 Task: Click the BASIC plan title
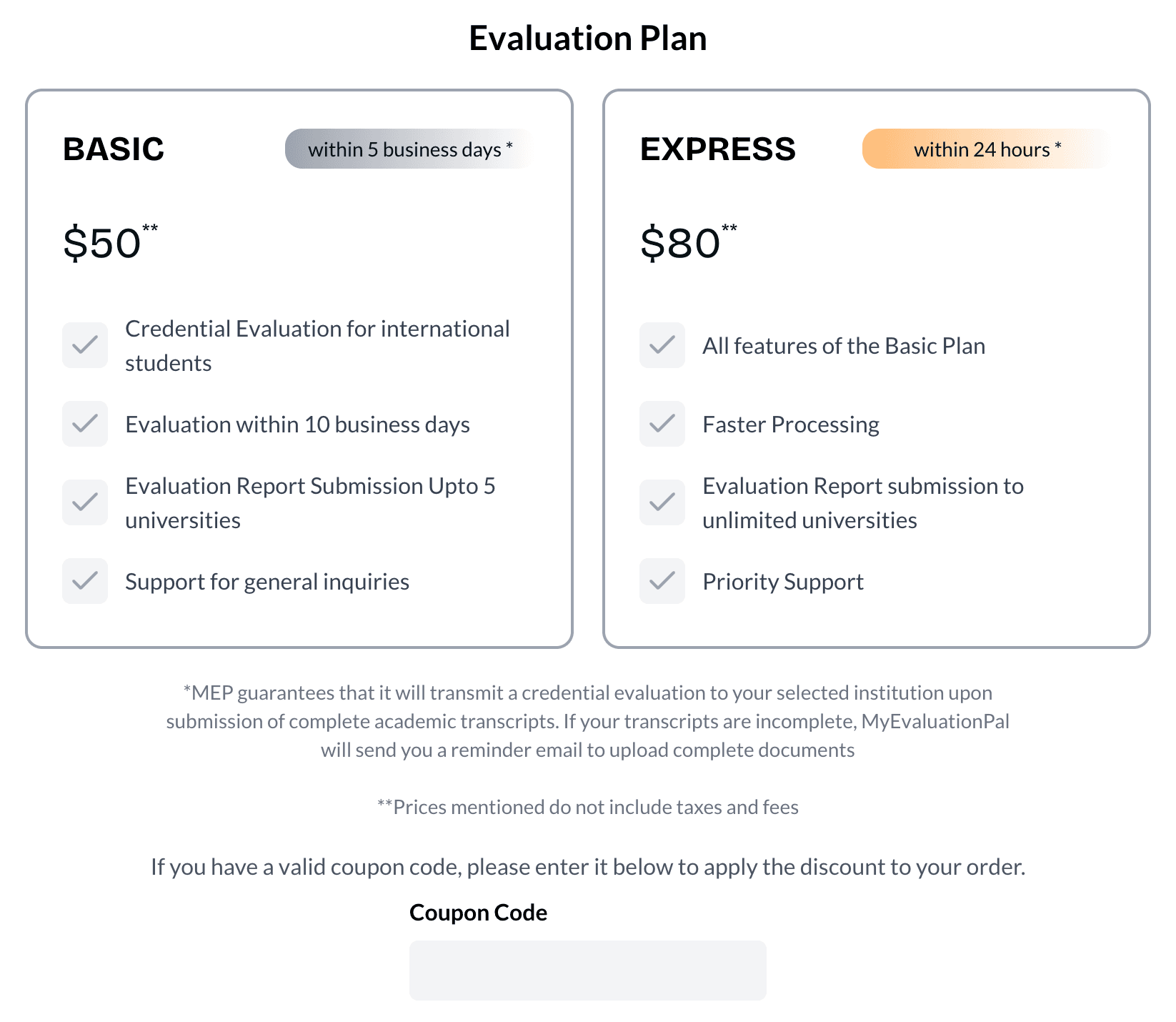point(114,149)
